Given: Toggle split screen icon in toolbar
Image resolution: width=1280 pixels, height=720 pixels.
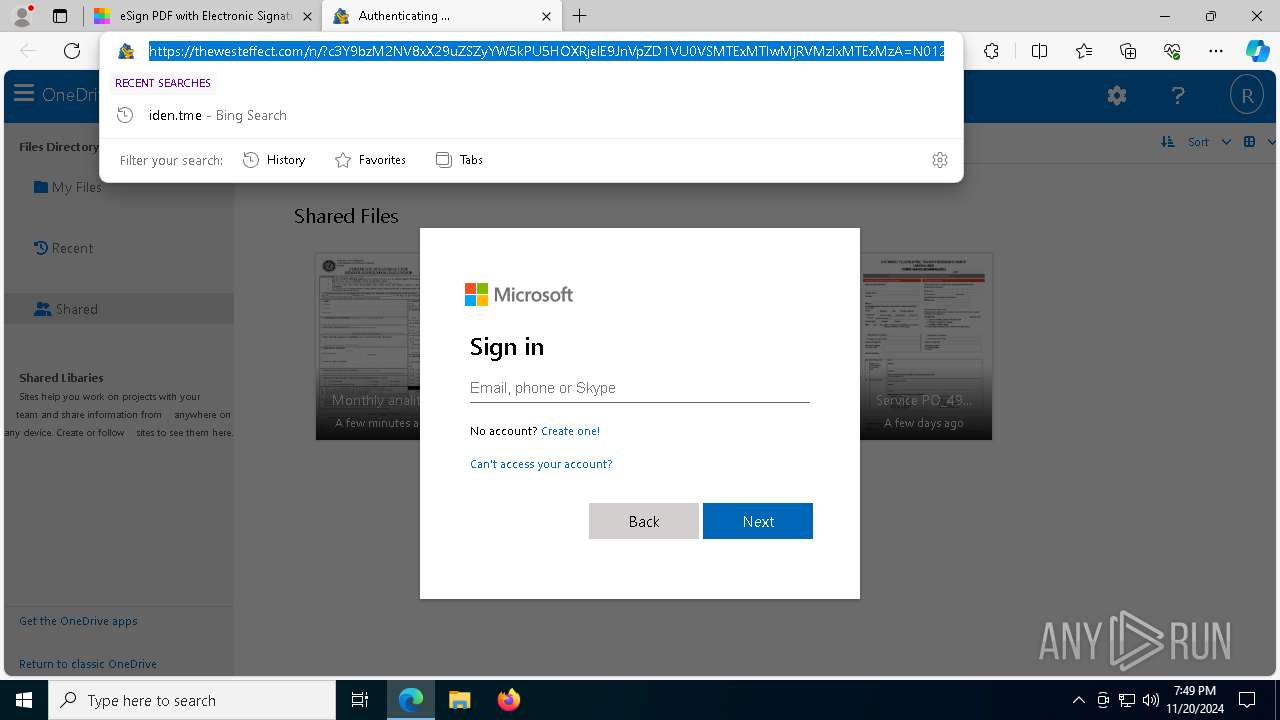Looking at the screenshot, I should 1039,51.
